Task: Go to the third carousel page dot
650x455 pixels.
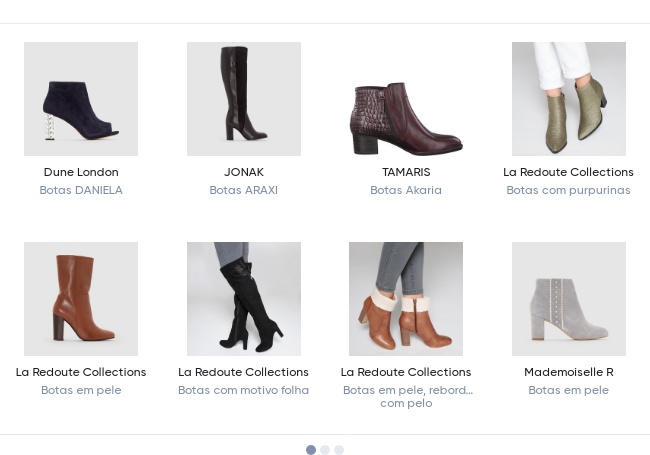Action: [x=339, y=450]
